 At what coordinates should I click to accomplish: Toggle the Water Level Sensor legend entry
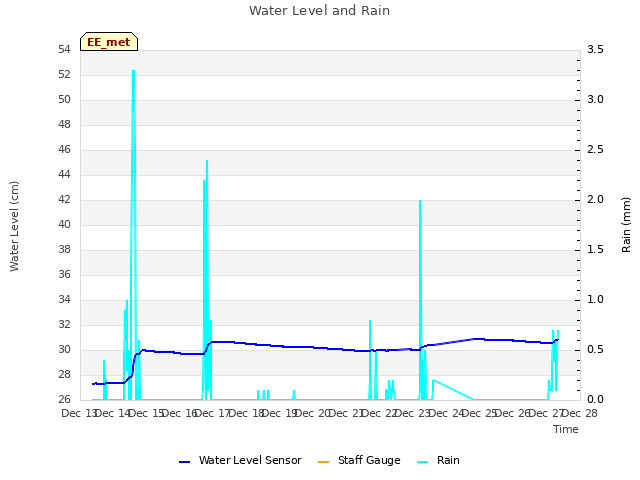tap(240, 460)
